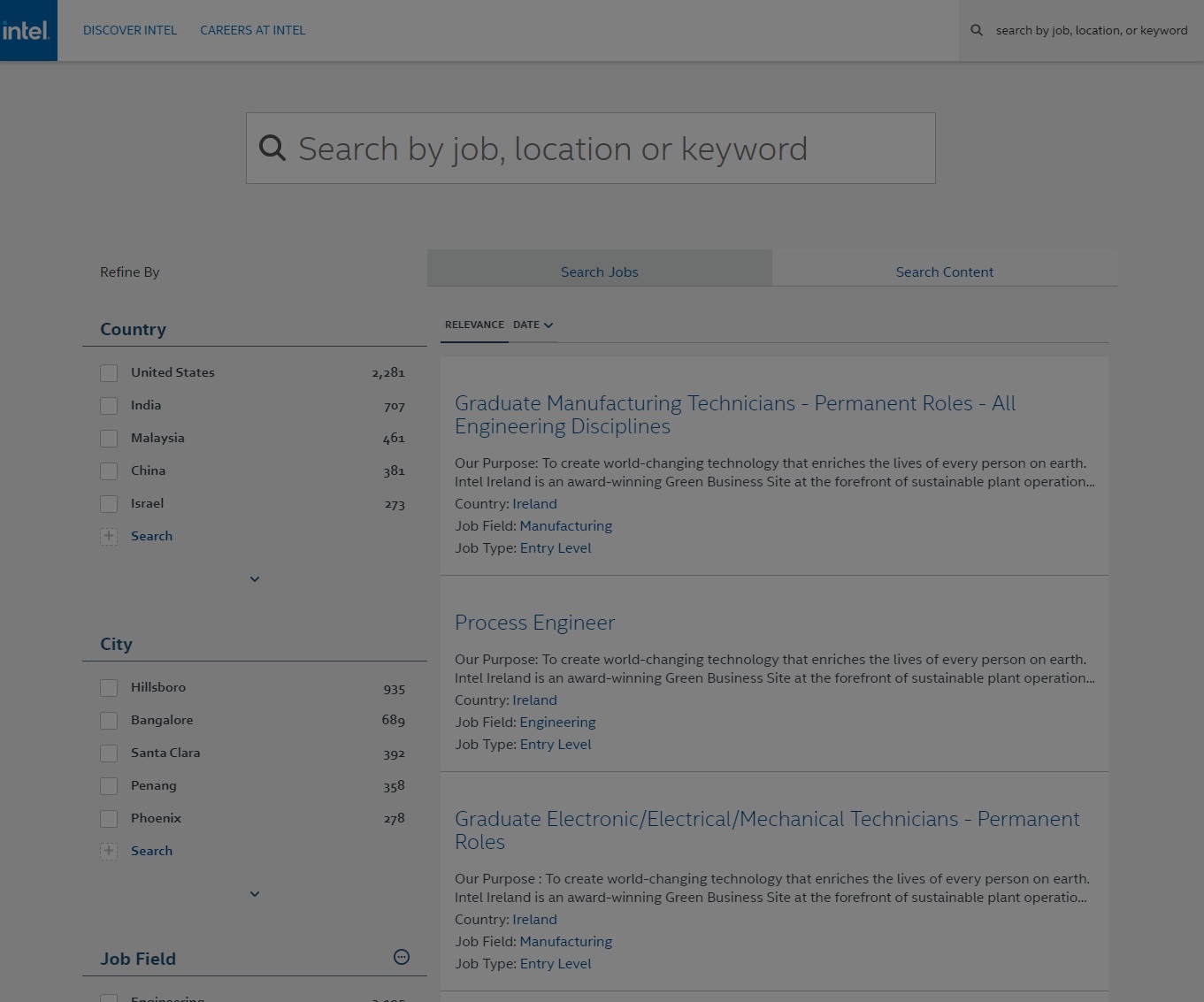This screenshot has width=1204, height=1002.
Task: Click the Discover Intel navigation link
Action: pyautogui.click(x=130, y=30)
